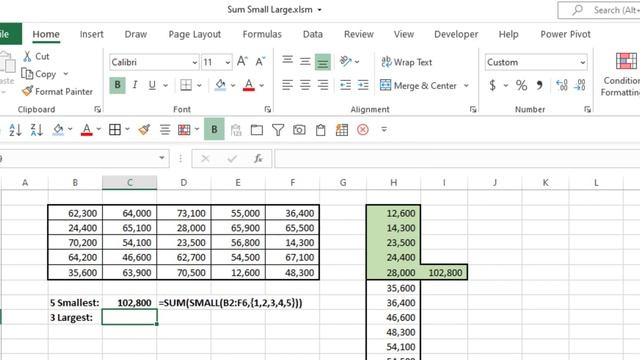
Task: Click the Orientation text angle icon
Action: 345,62
